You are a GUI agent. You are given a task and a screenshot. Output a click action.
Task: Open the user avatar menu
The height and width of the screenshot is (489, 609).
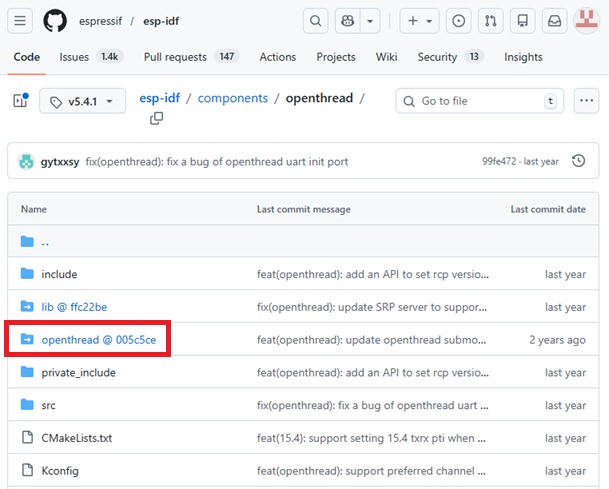[x=586, y=21]
